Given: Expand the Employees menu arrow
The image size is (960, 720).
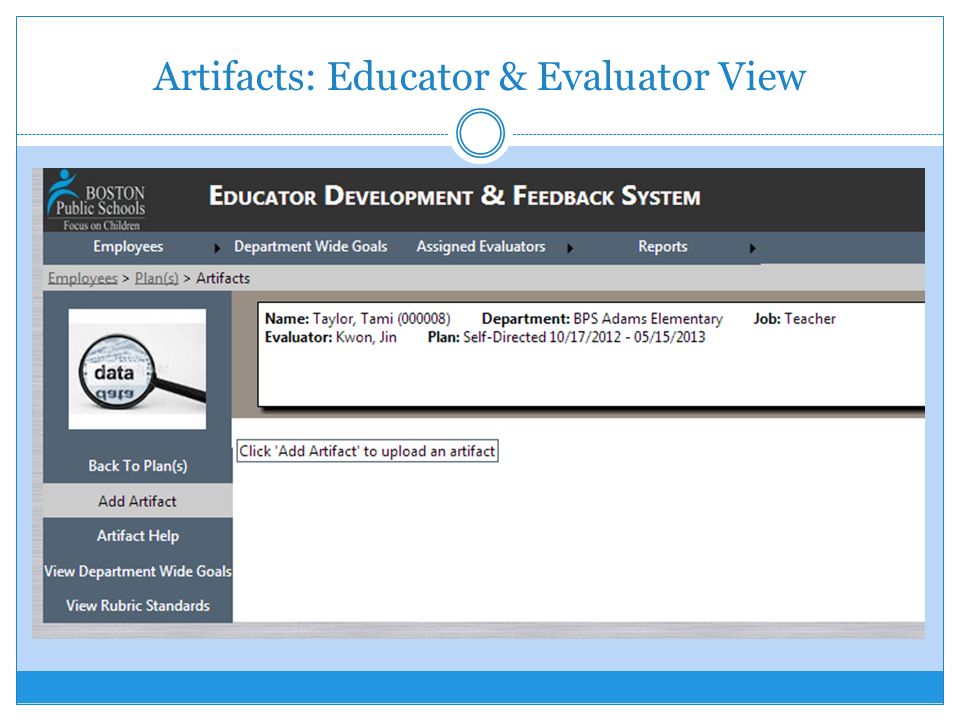Looking at the screenshot, I should coord(217,248).
